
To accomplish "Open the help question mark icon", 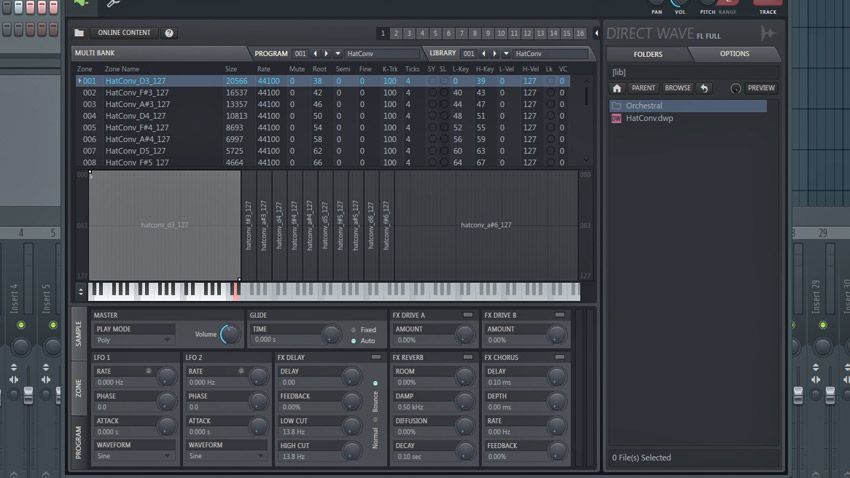I will pyautogui.click(x=169, y=33).
